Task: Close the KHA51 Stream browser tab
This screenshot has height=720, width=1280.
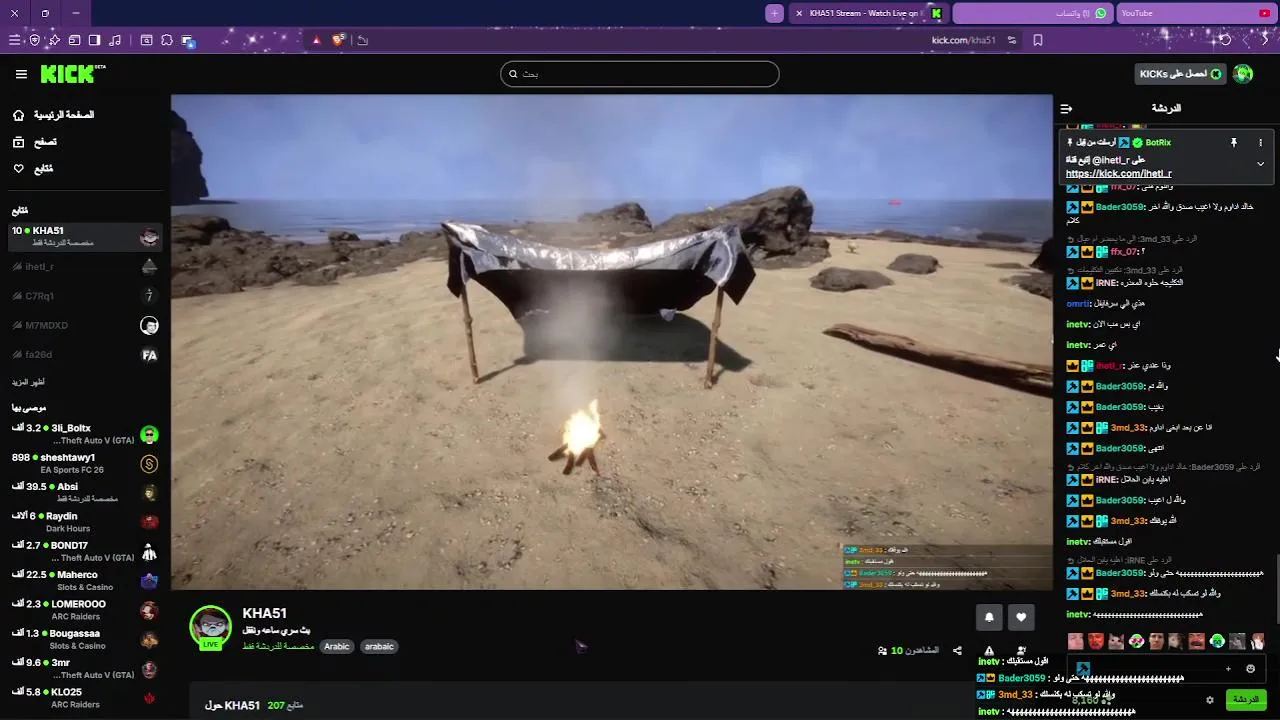Action: [x=798, y=13]
